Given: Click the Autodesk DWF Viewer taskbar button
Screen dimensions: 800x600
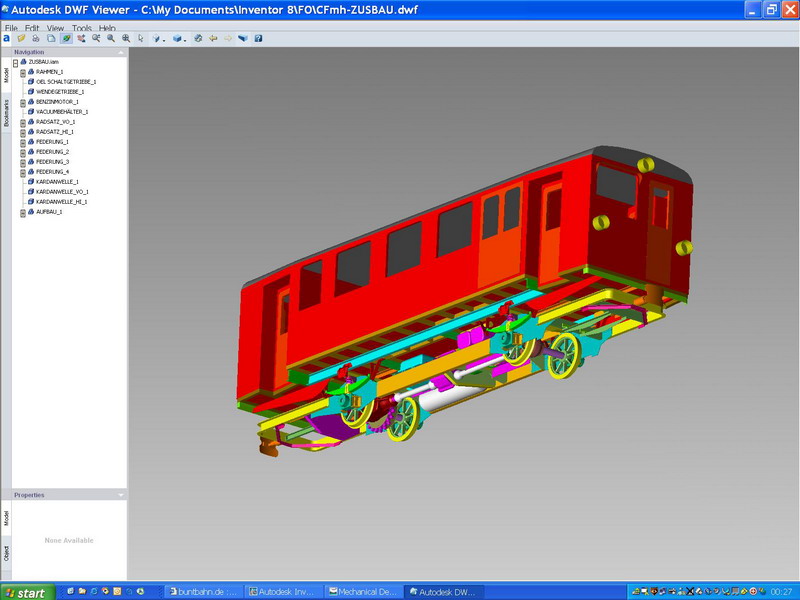Looking at the screenshot, I should tap(444, 592).
